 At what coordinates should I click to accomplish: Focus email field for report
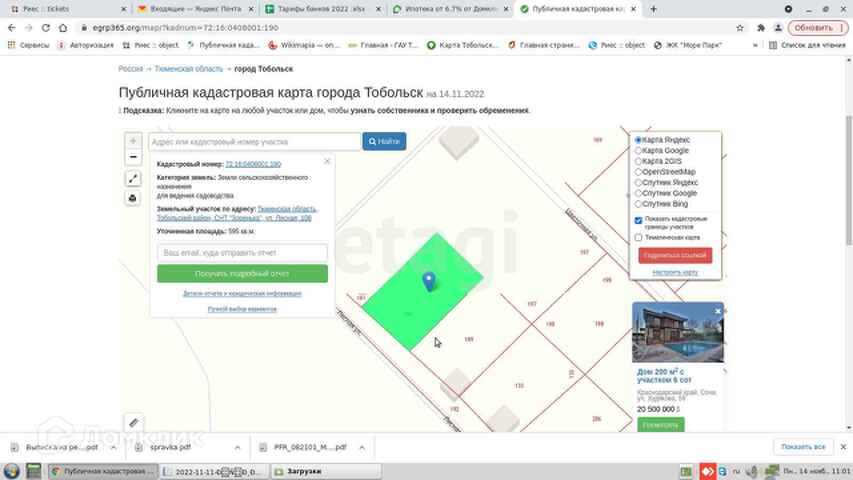[242, 253]
